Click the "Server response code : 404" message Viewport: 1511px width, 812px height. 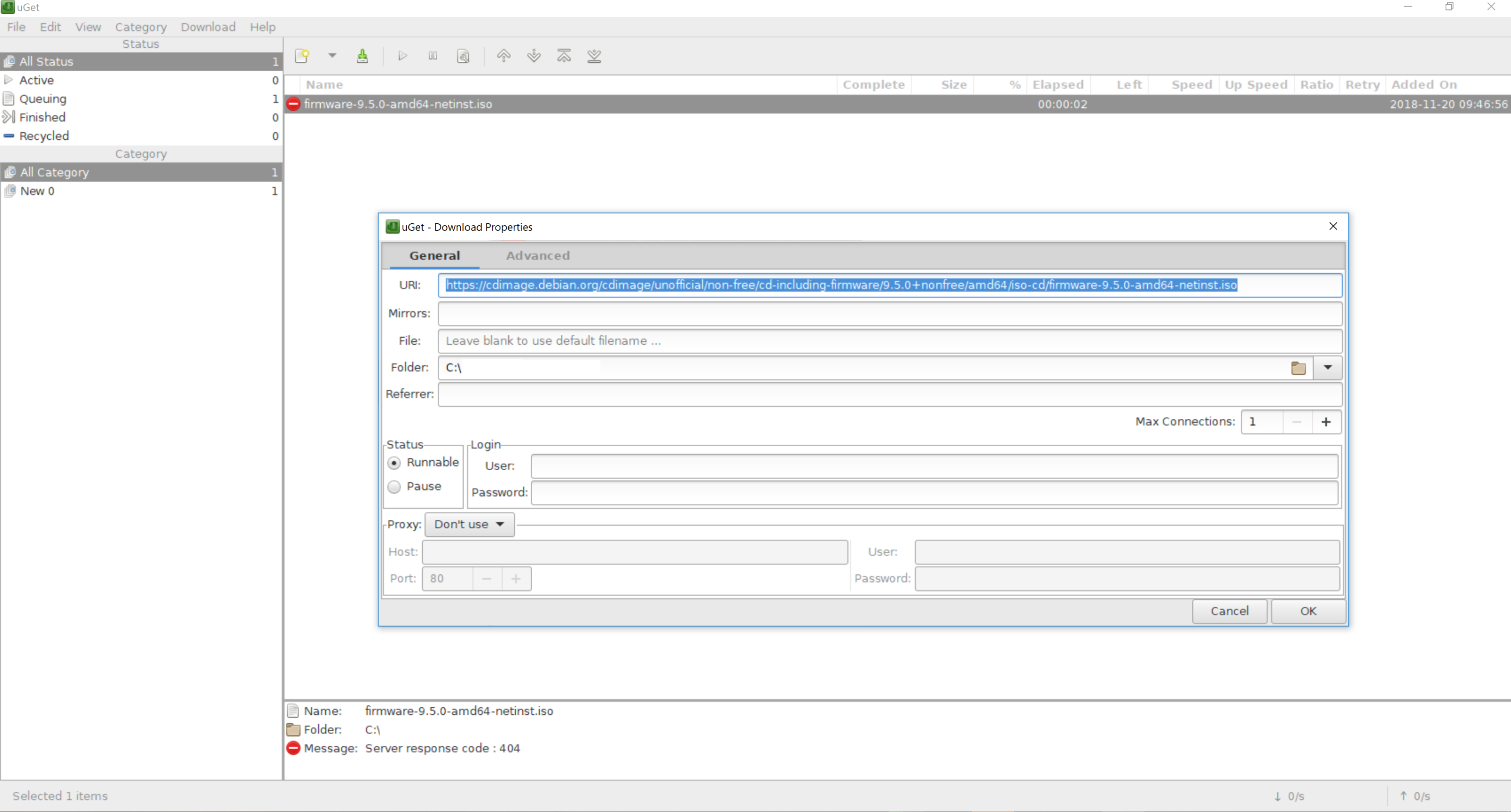[x=442, y=749]
